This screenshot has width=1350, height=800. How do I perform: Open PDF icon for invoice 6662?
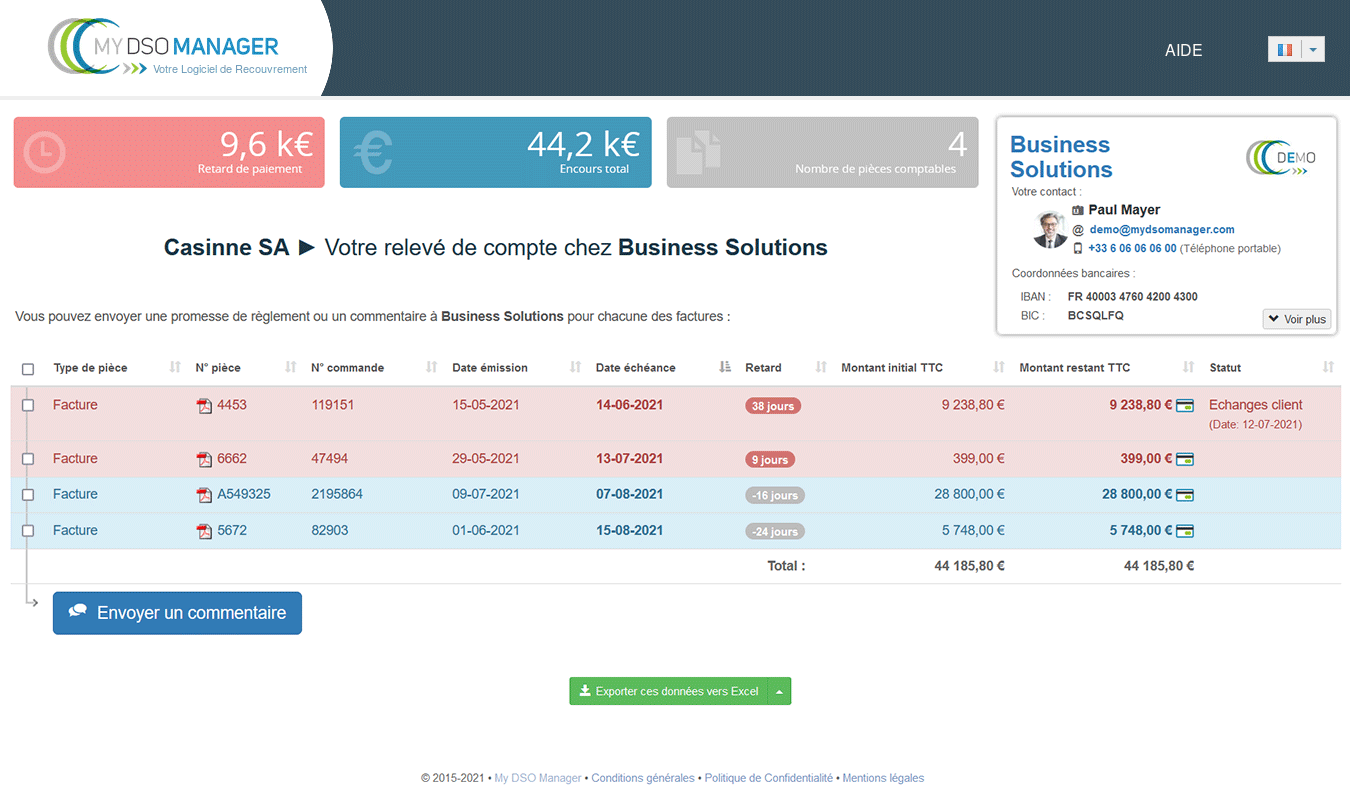pos(204,459)
